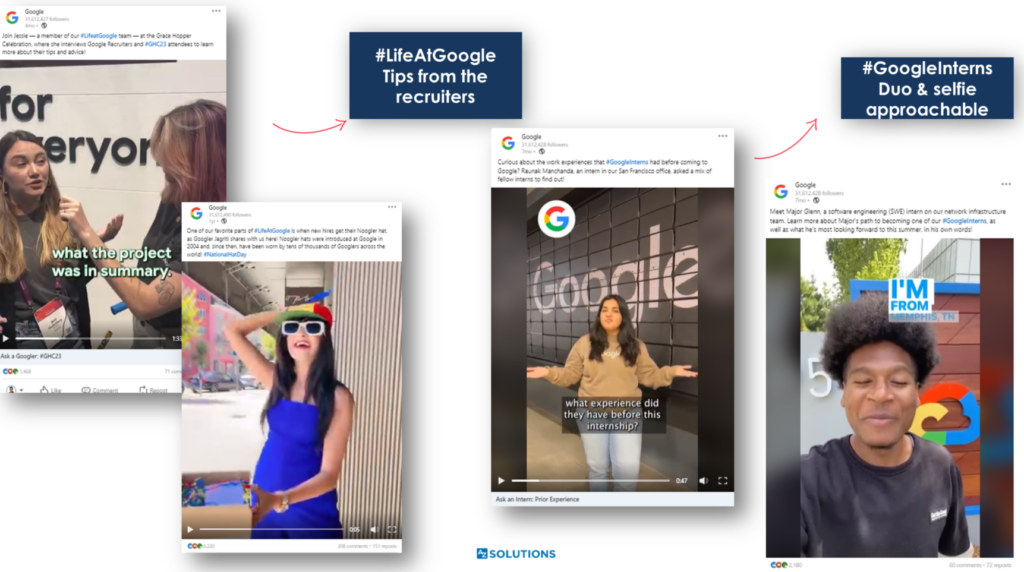Click 0:05 timestamp on Noogler hat video
Image resolution: width=1024 pixels, height=572 pixels.
(355, 530)
